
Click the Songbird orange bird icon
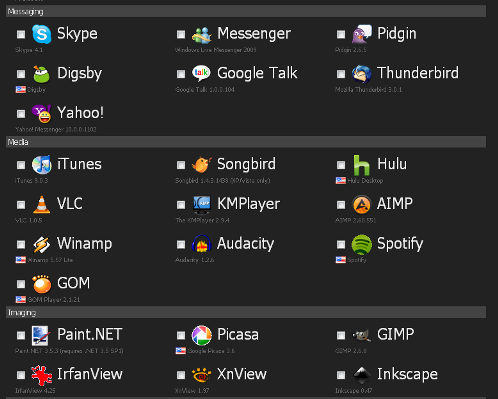tap(202, 165)
